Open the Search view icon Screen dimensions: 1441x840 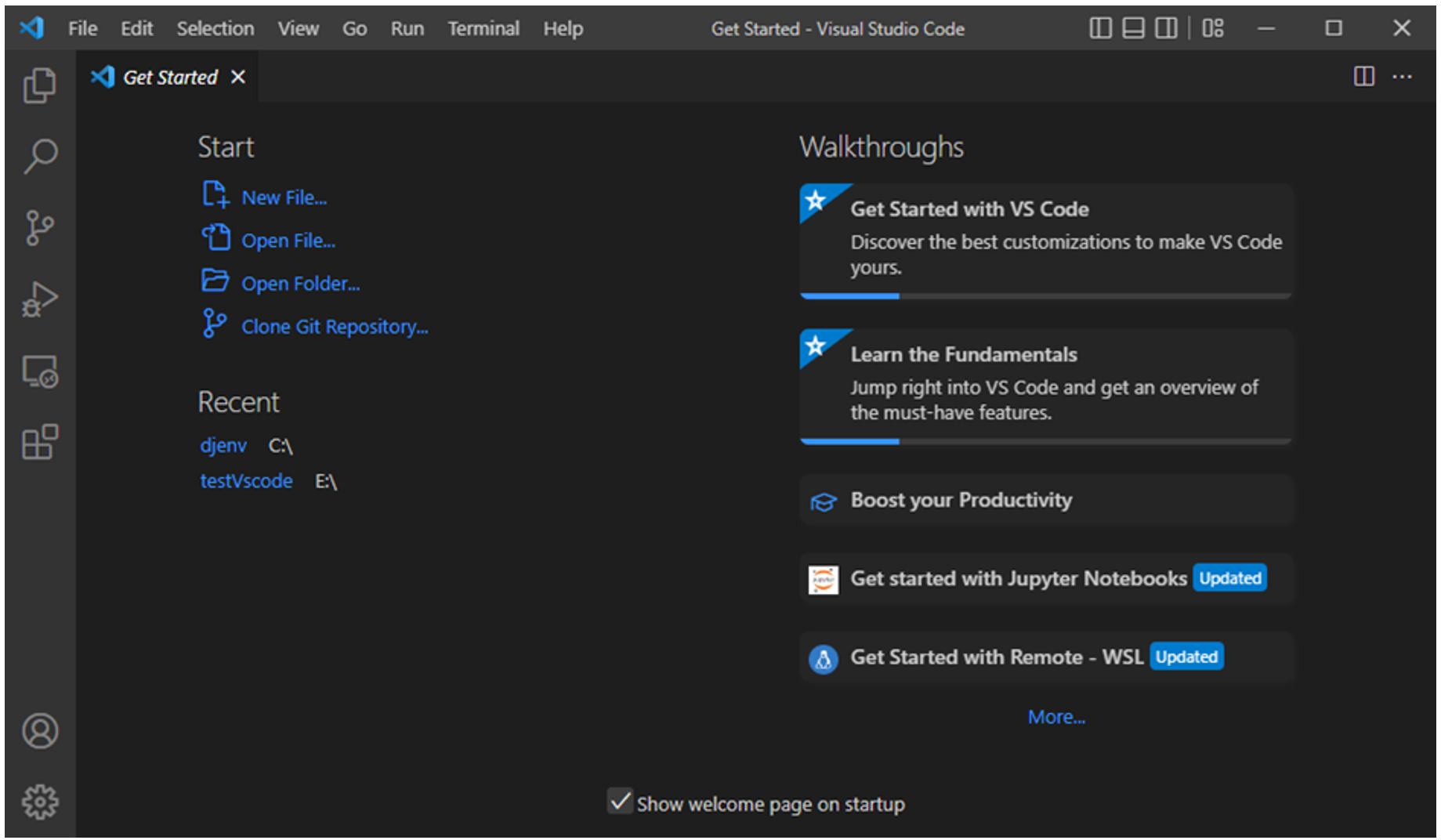[40, 156]
